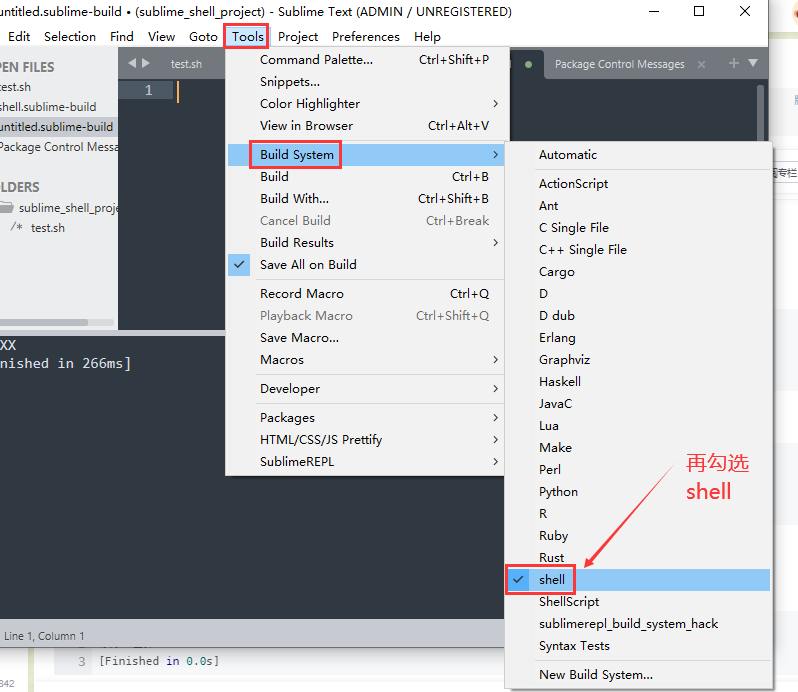Select the checked shell build system
Screen dimensions: 798x692
[x=637, y=580]
